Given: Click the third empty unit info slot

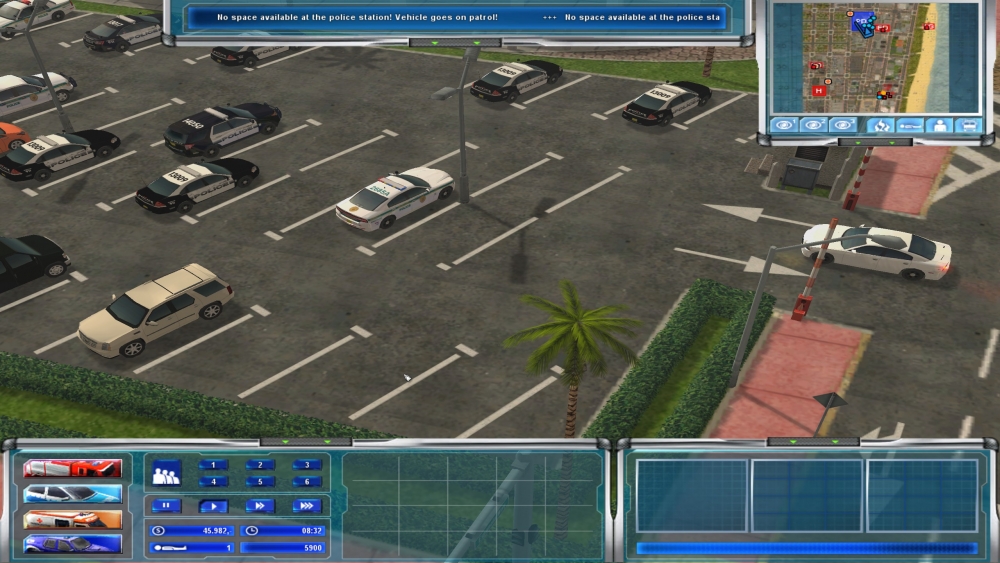Looking at the screenshot, I should pos(922,495).
